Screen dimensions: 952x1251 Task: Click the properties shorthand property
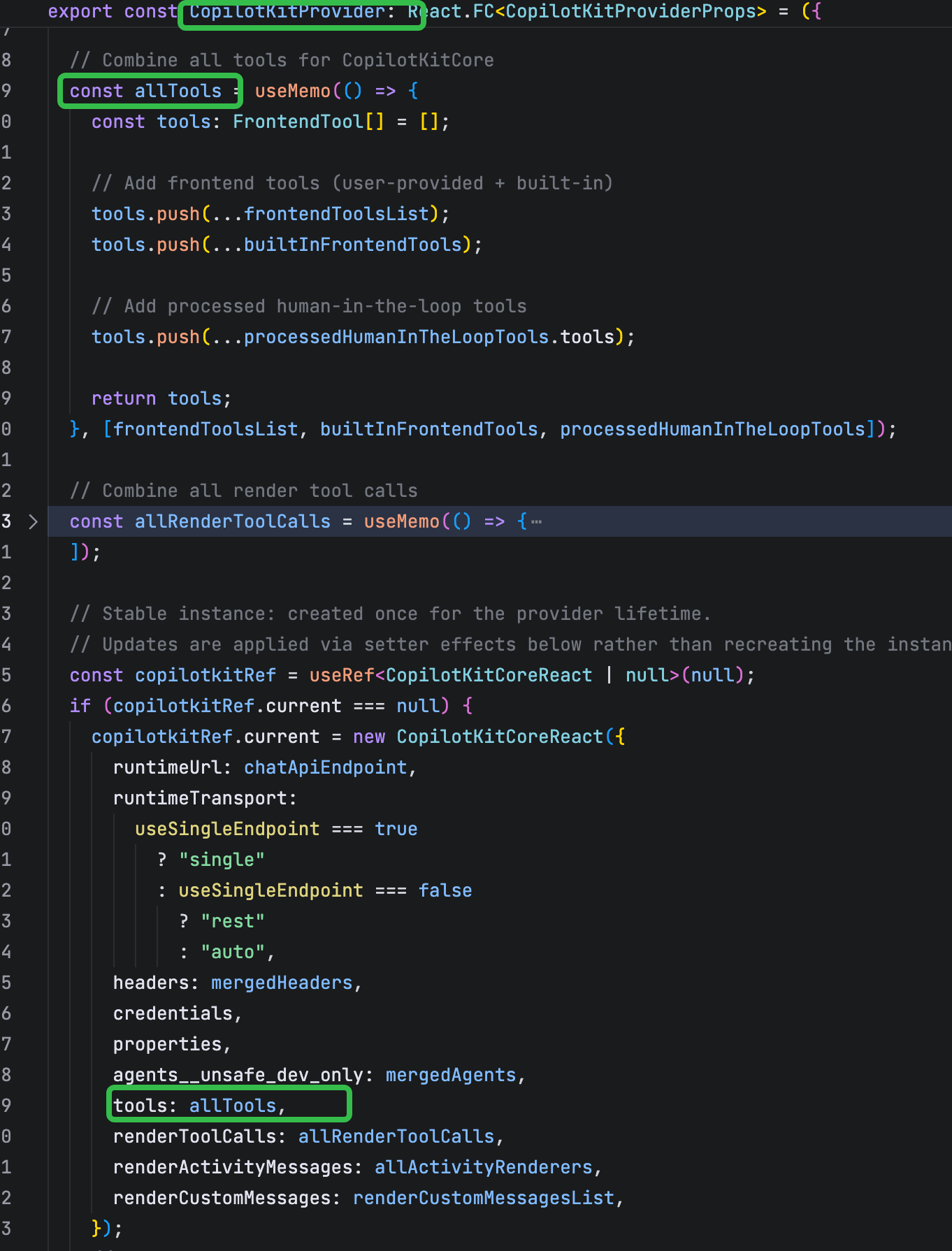(167, 1044)
